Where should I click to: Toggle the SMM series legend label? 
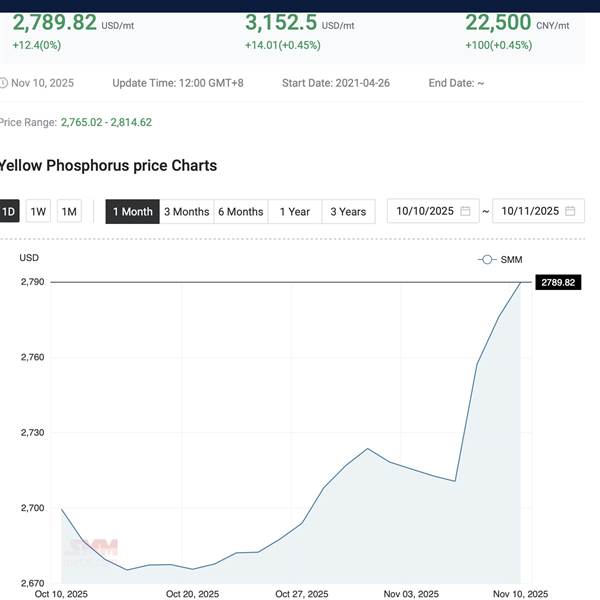(511, 259)
